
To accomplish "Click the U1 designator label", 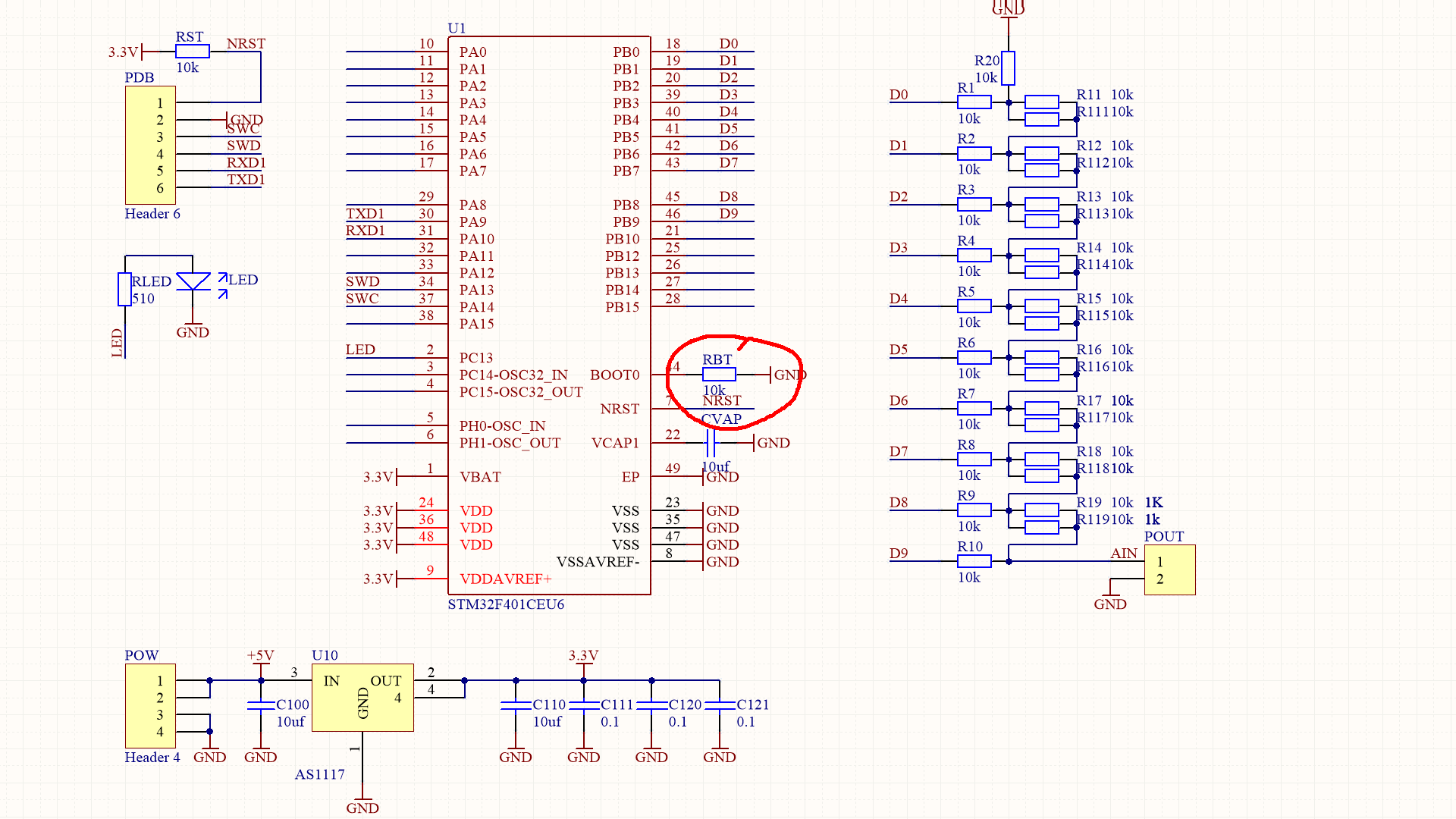I will point(457,28).
